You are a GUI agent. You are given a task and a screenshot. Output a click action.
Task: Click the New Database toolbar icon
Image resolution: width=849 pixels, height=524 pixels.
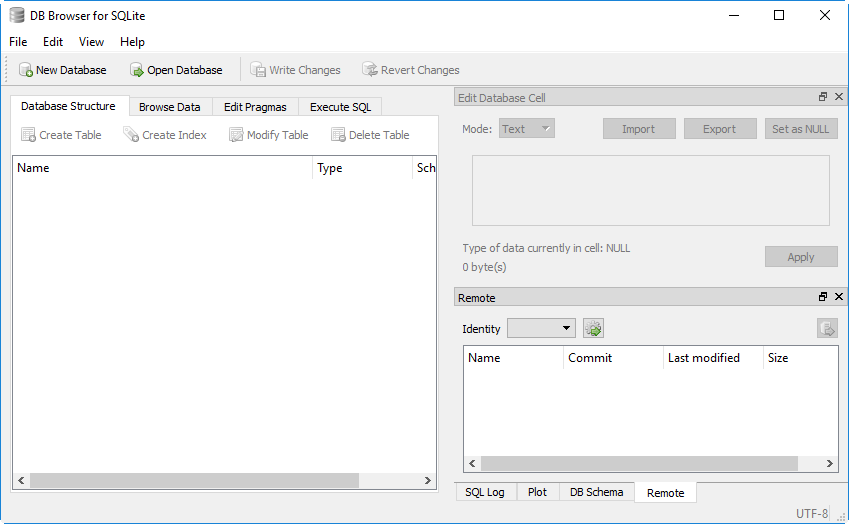tap(26, 70)
